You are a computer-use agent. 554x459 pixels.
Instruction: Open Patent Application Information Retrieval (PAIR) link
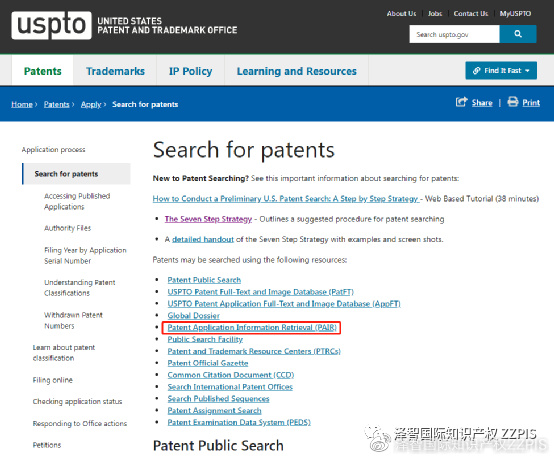252,328
